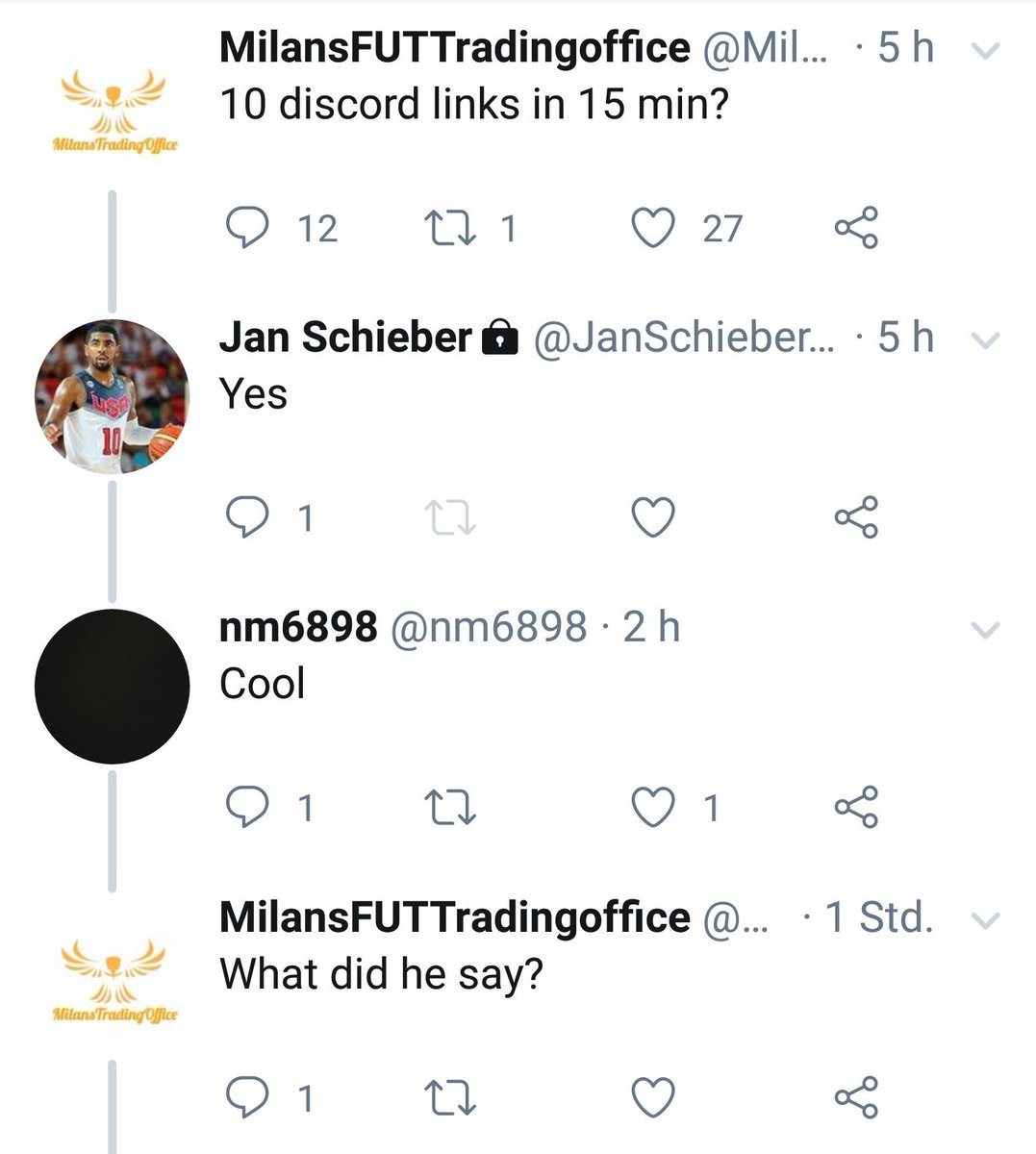
Task: Open MilansFUTTradingoffice name on 'What did he say?'
Action: pyautogui.click(x=455, y=917)
